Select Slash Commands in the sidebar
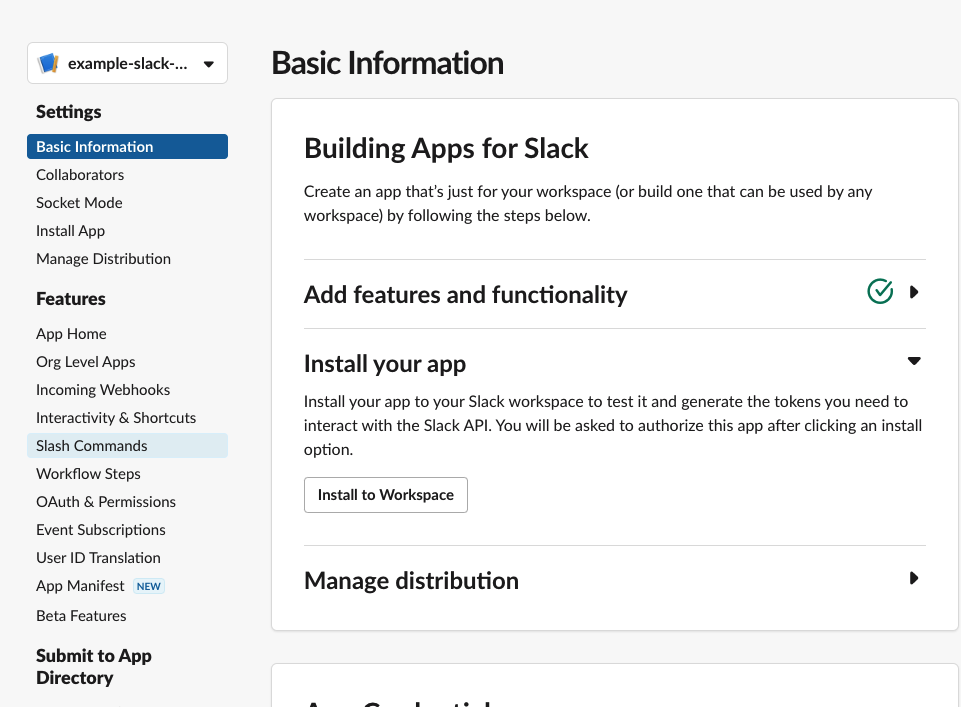 click(x=127, y=445)
